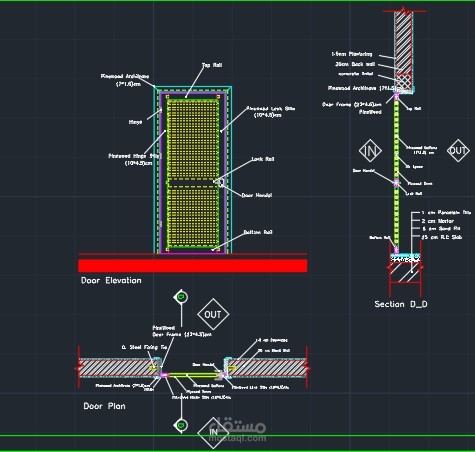Select the hatched wall at top of Section D_D
Screen dimensions: 475x452
click(x=404, y=42)
